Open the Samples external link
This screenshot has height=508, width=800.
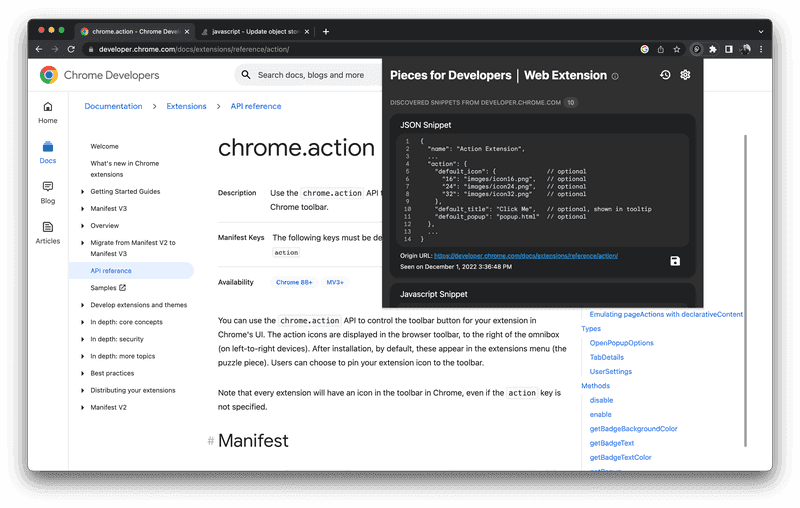tap(108, 288)
